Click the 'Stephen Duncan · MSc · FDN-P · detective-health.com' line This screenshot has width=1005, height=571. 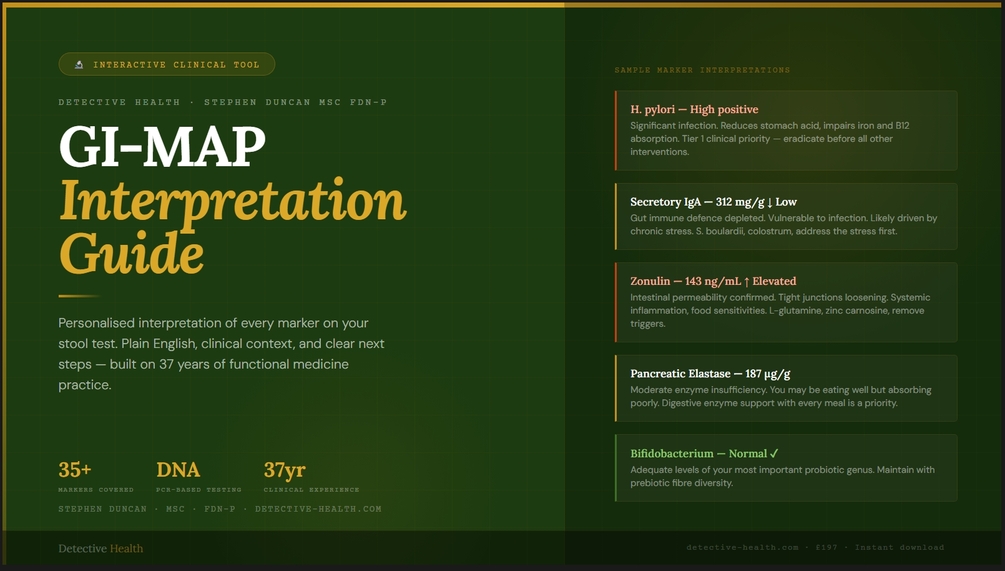[220, 509]
